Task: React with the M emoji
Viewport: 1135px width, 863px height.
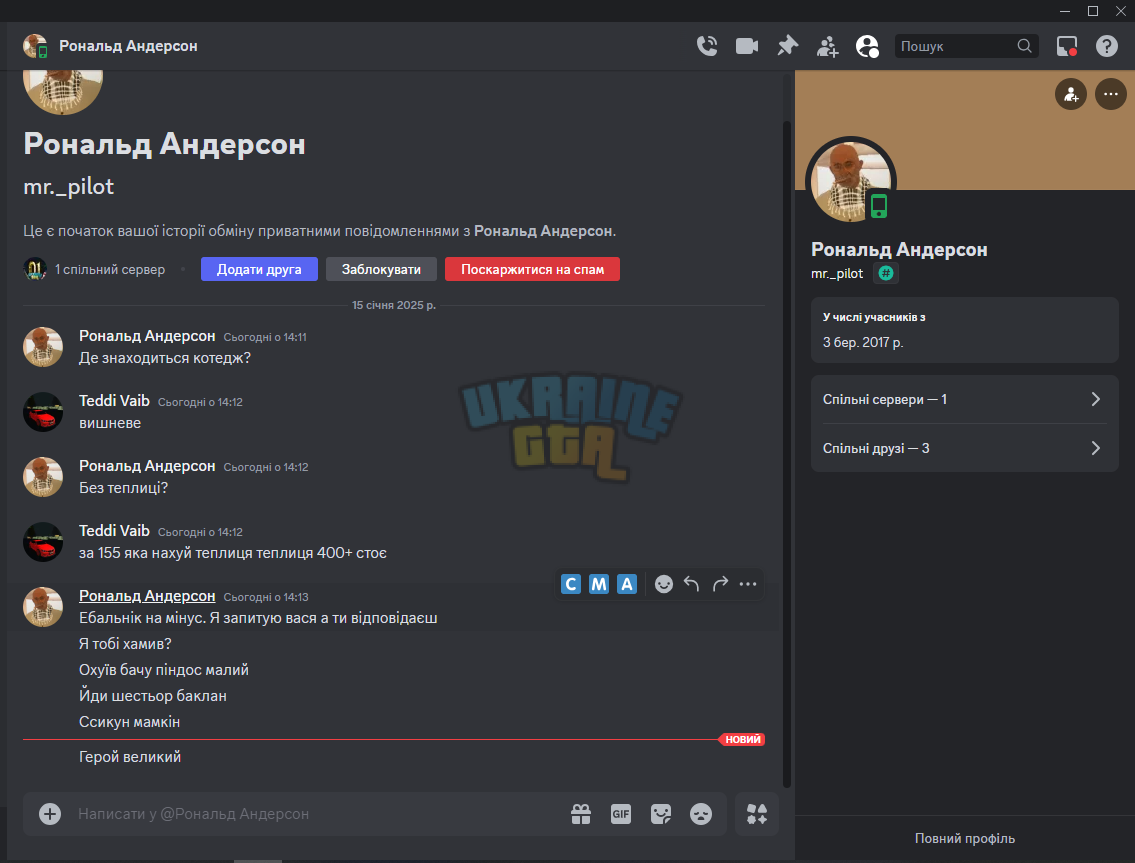Action: tap(599, 584)
